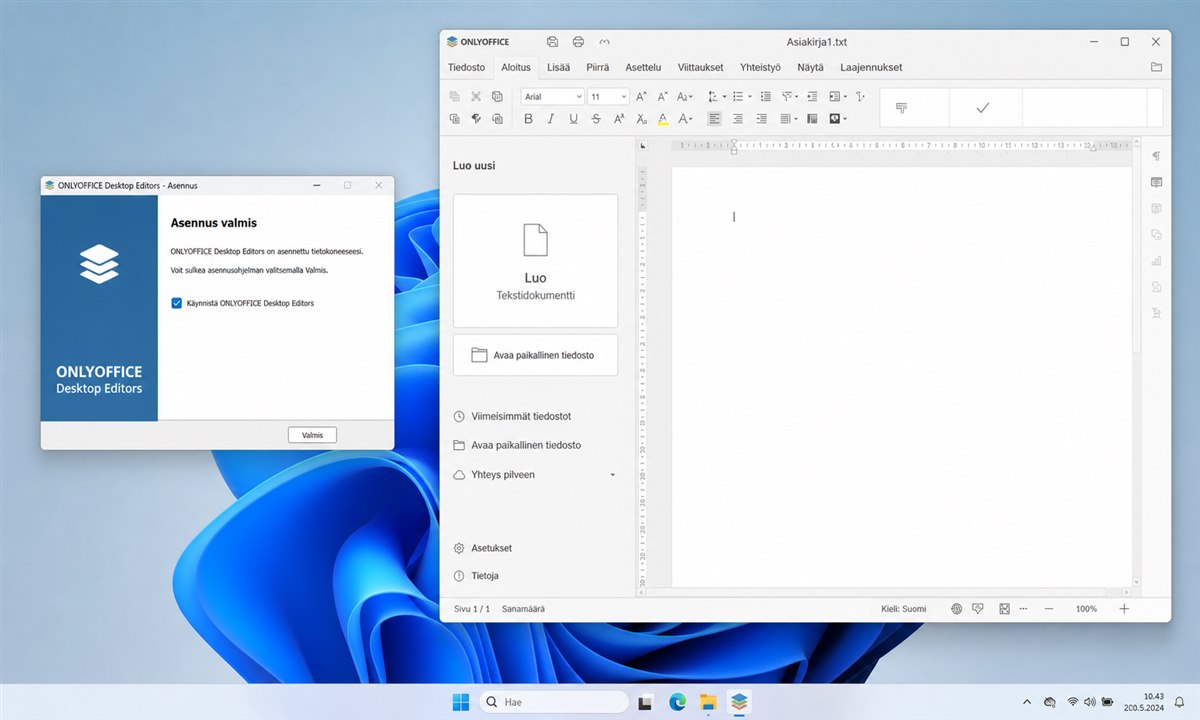This screenshot has width=1200, height=720.
Task: Center align the paragraph
Action: (x=738, y=119)
